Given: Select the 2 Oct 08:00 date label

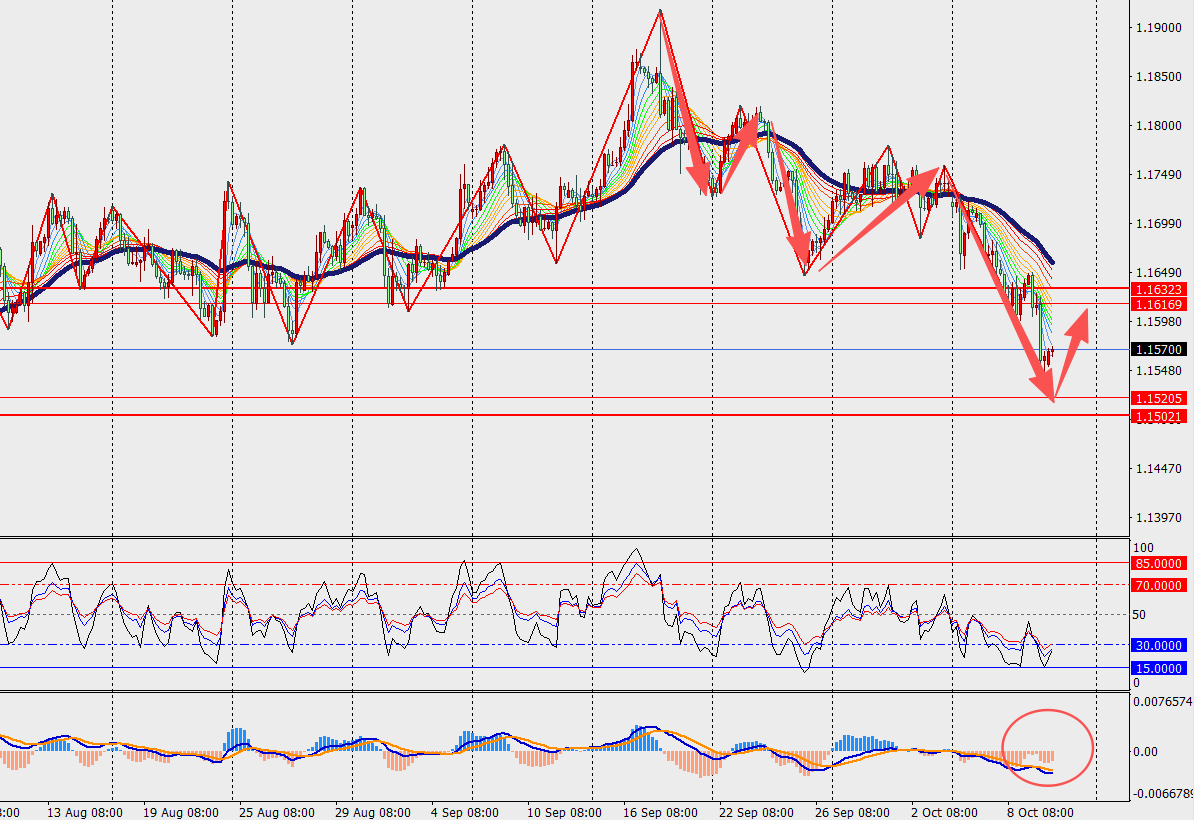Looking at the screenshot, I should [944, 812].
